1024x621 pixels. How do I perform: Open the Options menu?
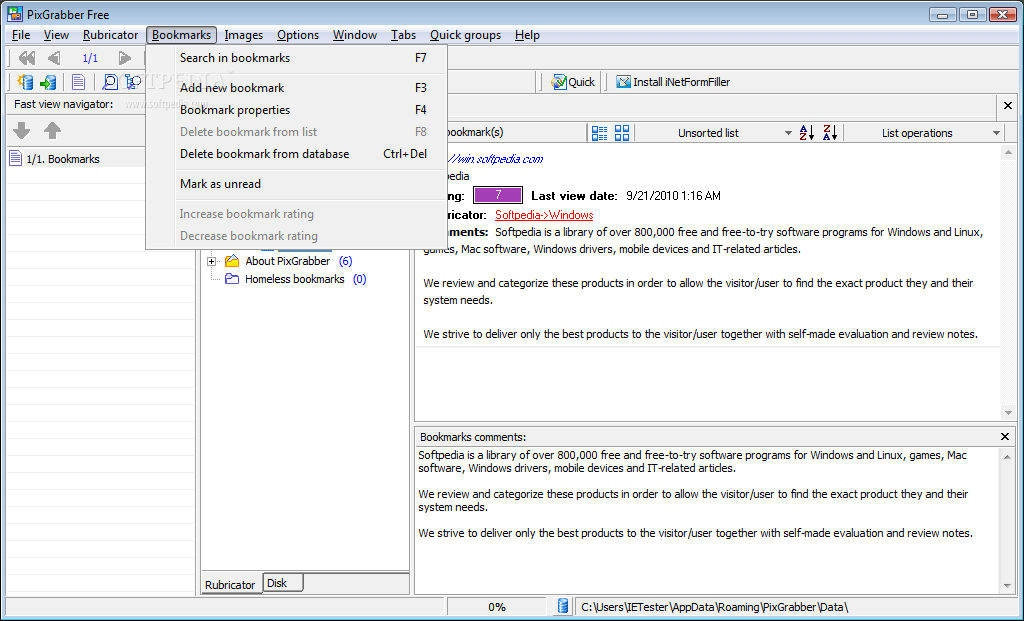click(x=298, y=35)
